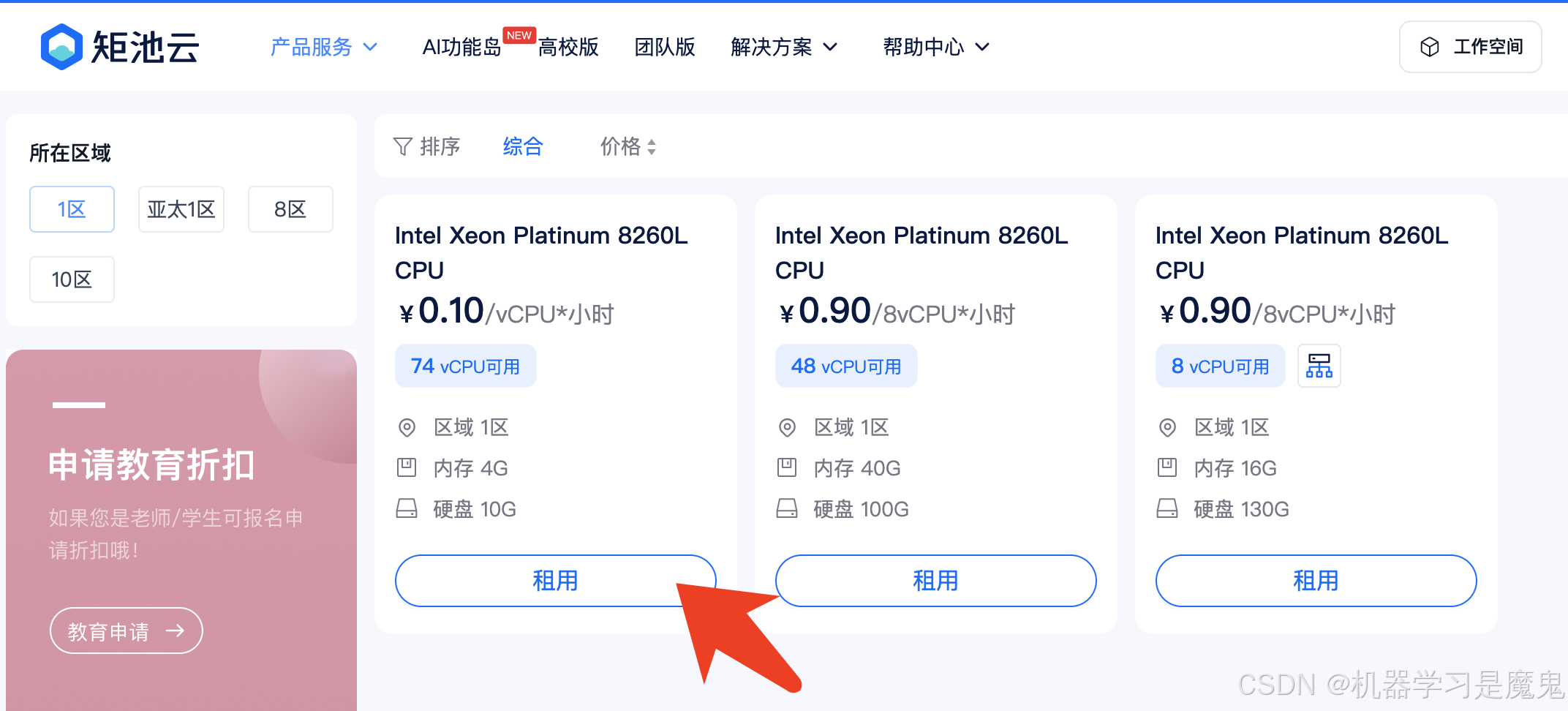Select the 亚太1区 region filter
The image size is (1568, 711).
pyautogui.click(x=181, y=209)
